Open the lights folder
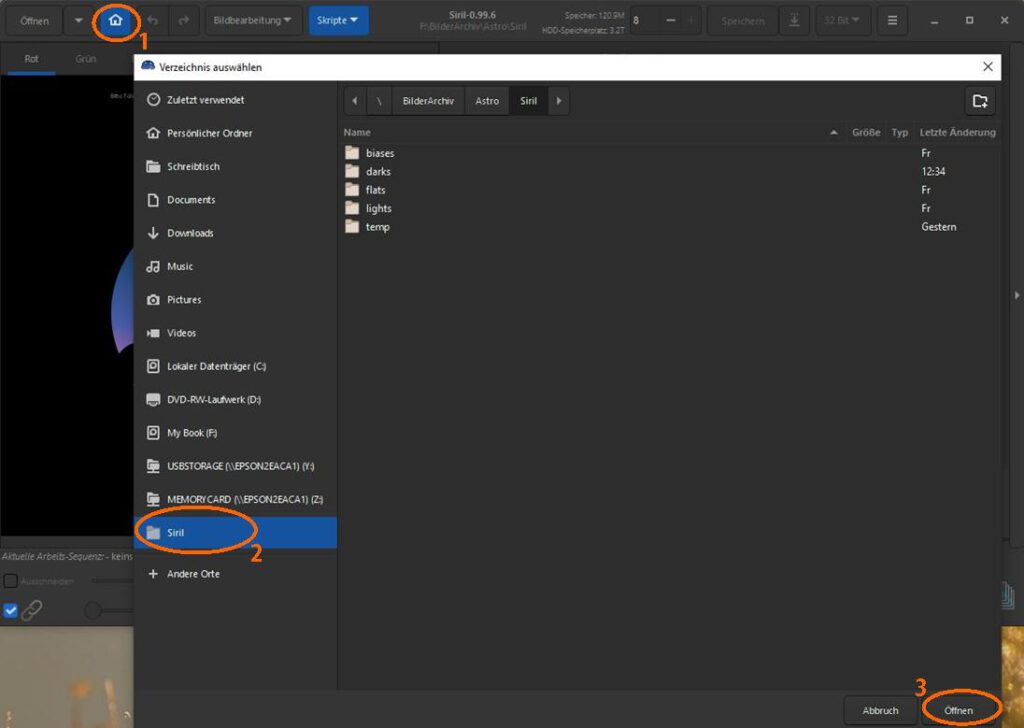1024x728 pixels. click(378, 208)
